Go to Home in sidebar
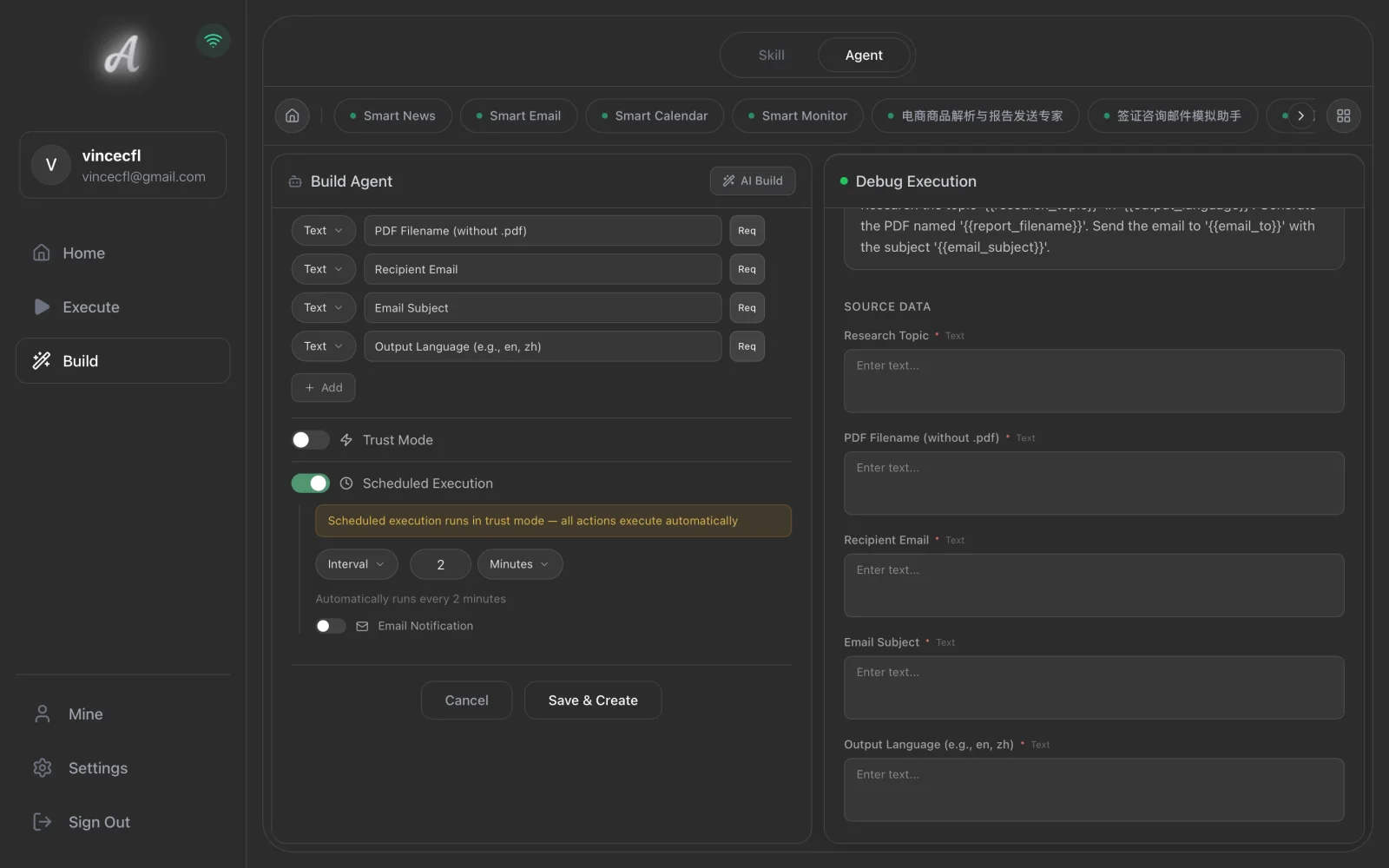Viewport: 1389px width, 868px height. pyautogui.click(x=122, y=253)
